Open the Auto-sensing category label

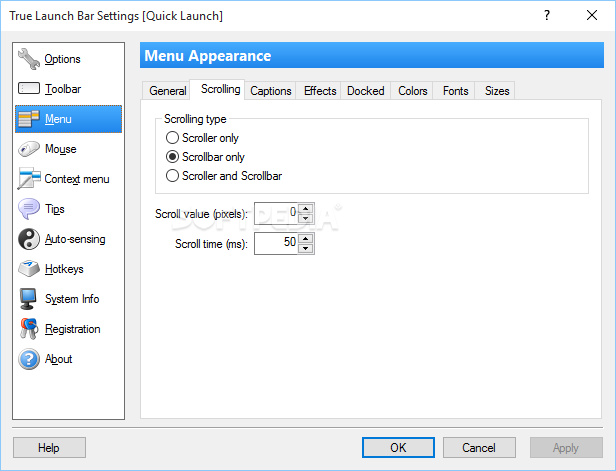(x=75, y=239)
